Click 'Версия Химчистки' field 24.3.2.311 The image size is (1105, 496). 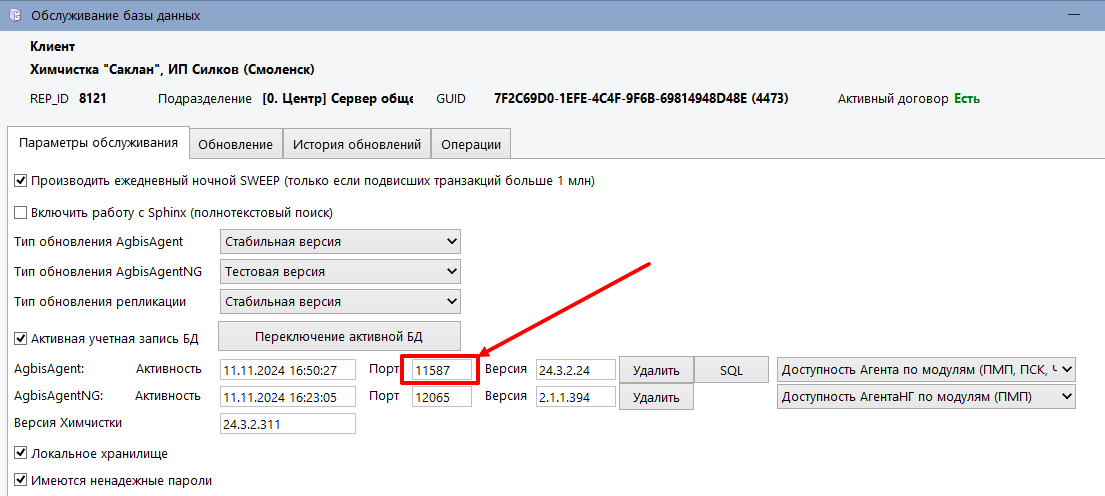tap(288, 423)
